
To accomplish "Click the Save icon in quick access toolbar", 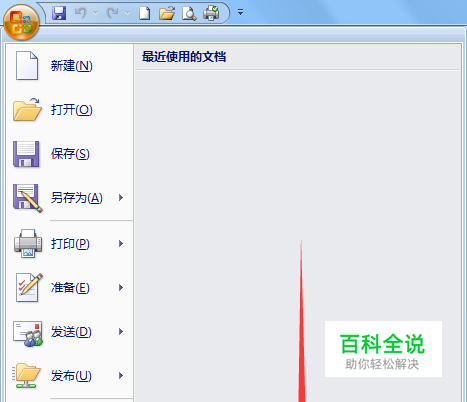I will click(59, 13).
